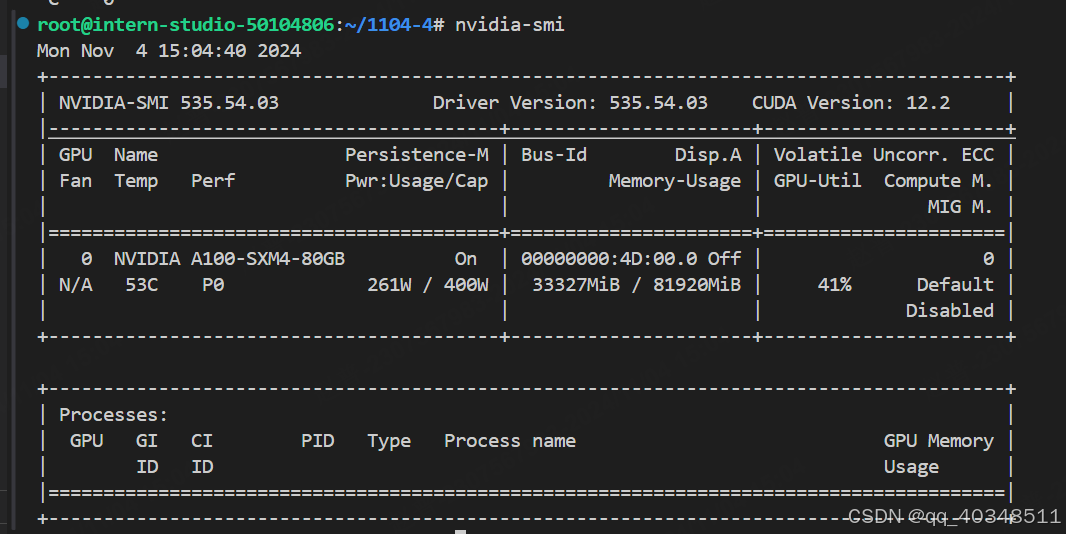This screenshot has width=1066, height=534.
Task: Click the Process name column header
Action: [x=510, y=441]
